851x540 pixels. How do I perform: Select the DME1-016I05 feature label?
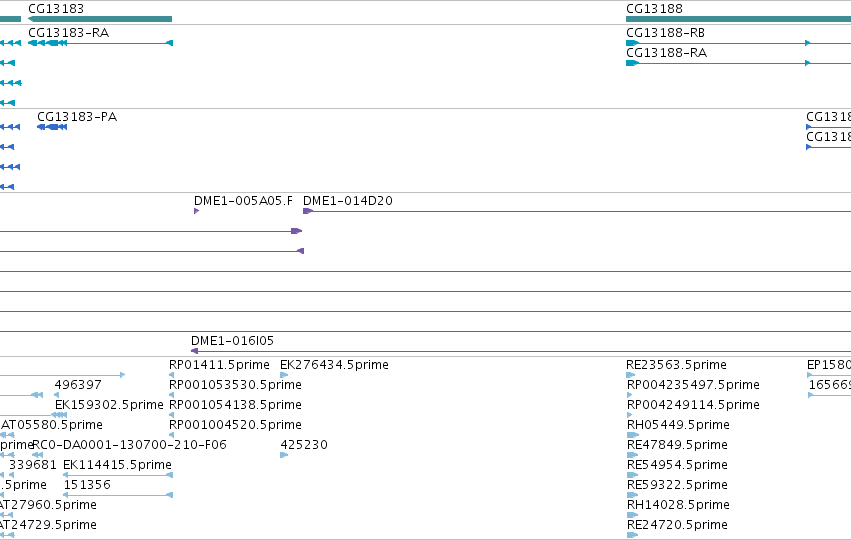click(x=232, y=341)
